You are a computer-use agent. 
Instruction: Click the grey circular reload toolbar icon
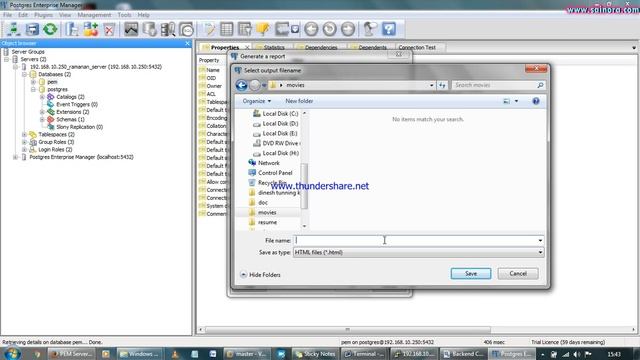point(329,29)
